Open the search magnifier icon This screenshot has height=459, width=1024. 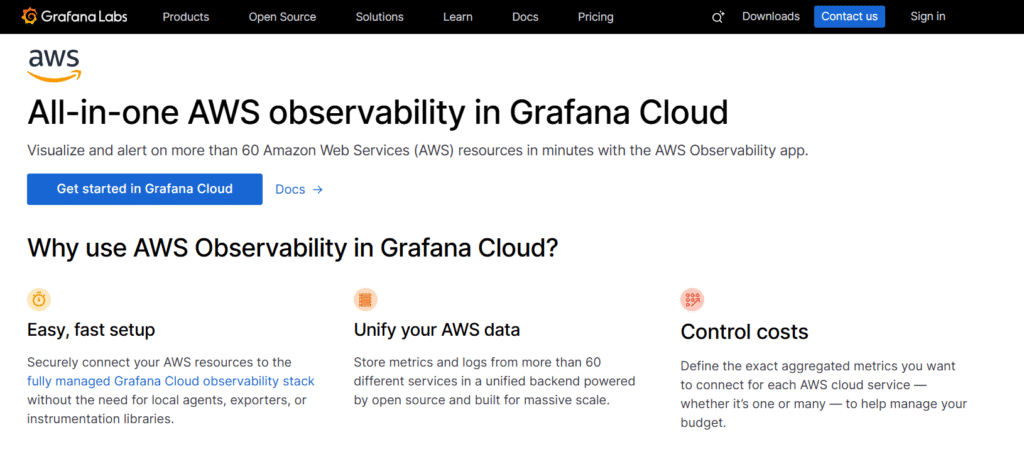click(717, 17)
